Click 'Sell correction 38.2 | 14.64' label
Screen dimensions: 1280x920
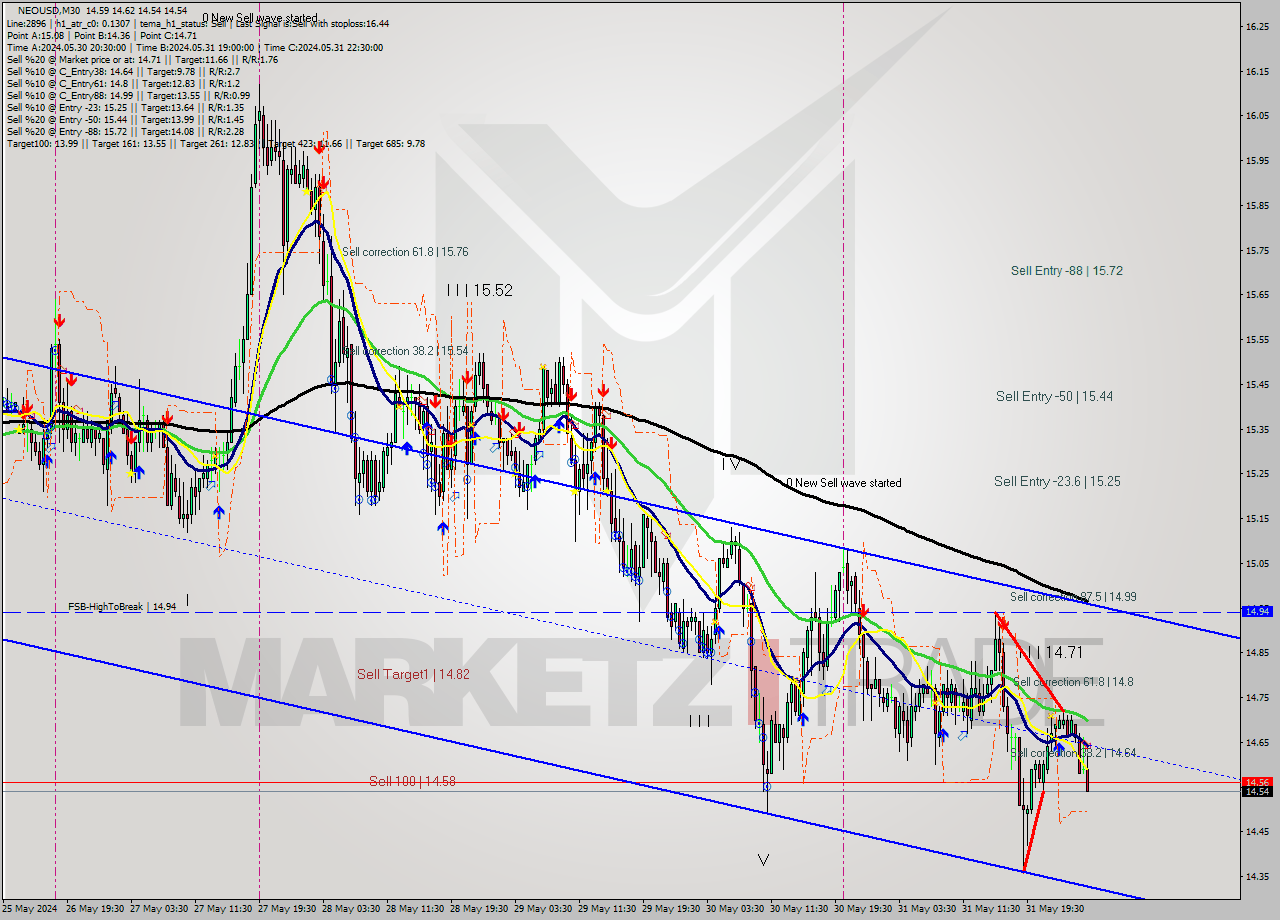1073,753
